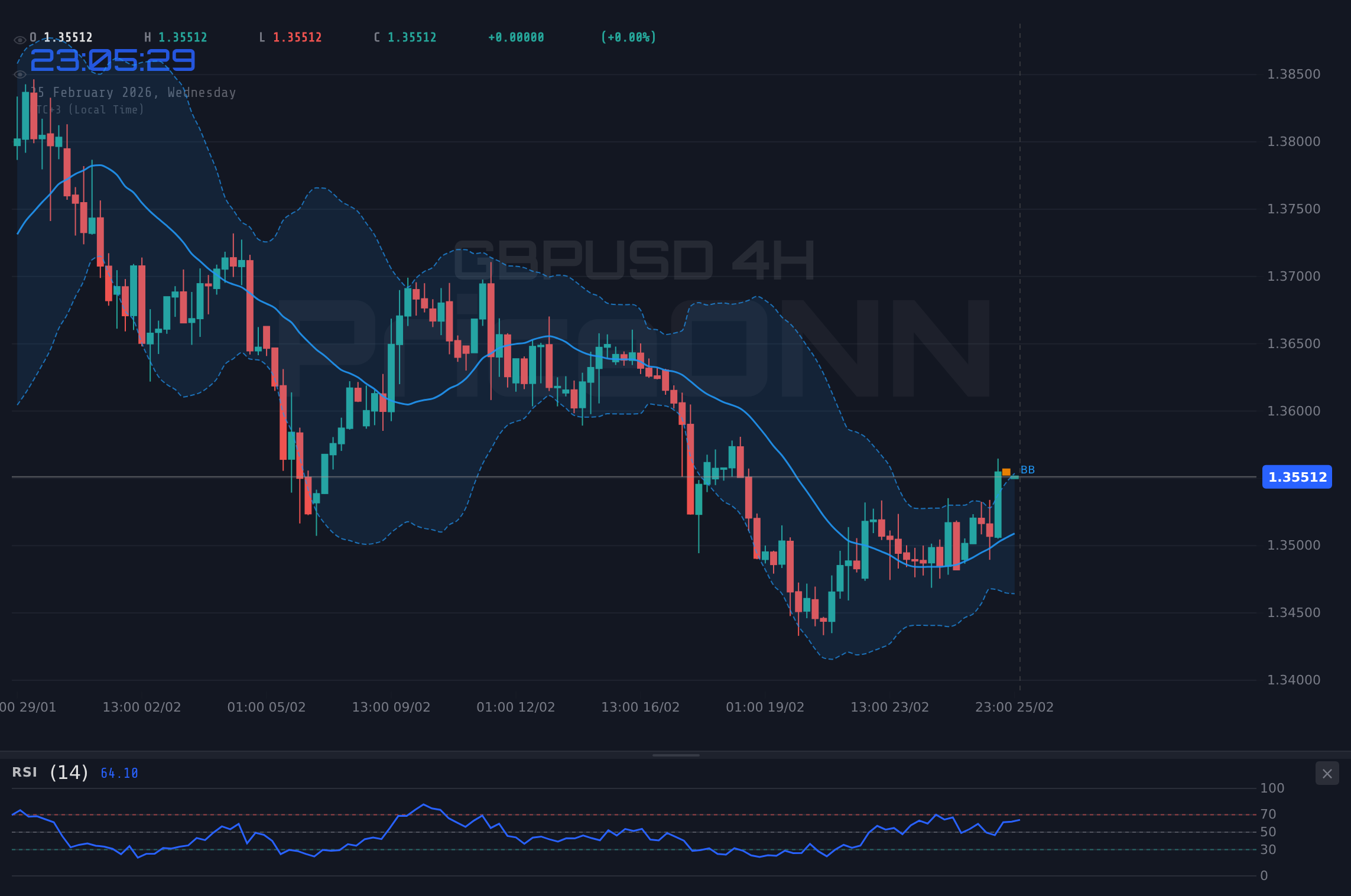Viewport: 1351px width, 896px height.
Task: Close the RSI indicator panel
Action: coord(1327,773)
